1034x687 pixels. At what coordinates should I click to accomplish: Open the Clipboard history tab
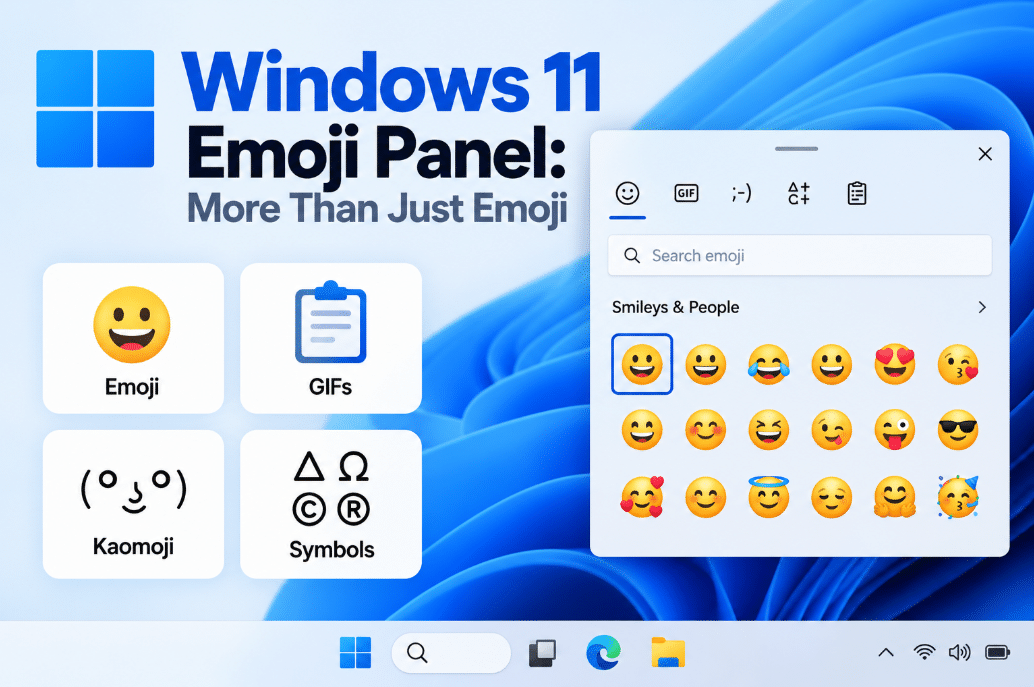[x=857, y=193]
